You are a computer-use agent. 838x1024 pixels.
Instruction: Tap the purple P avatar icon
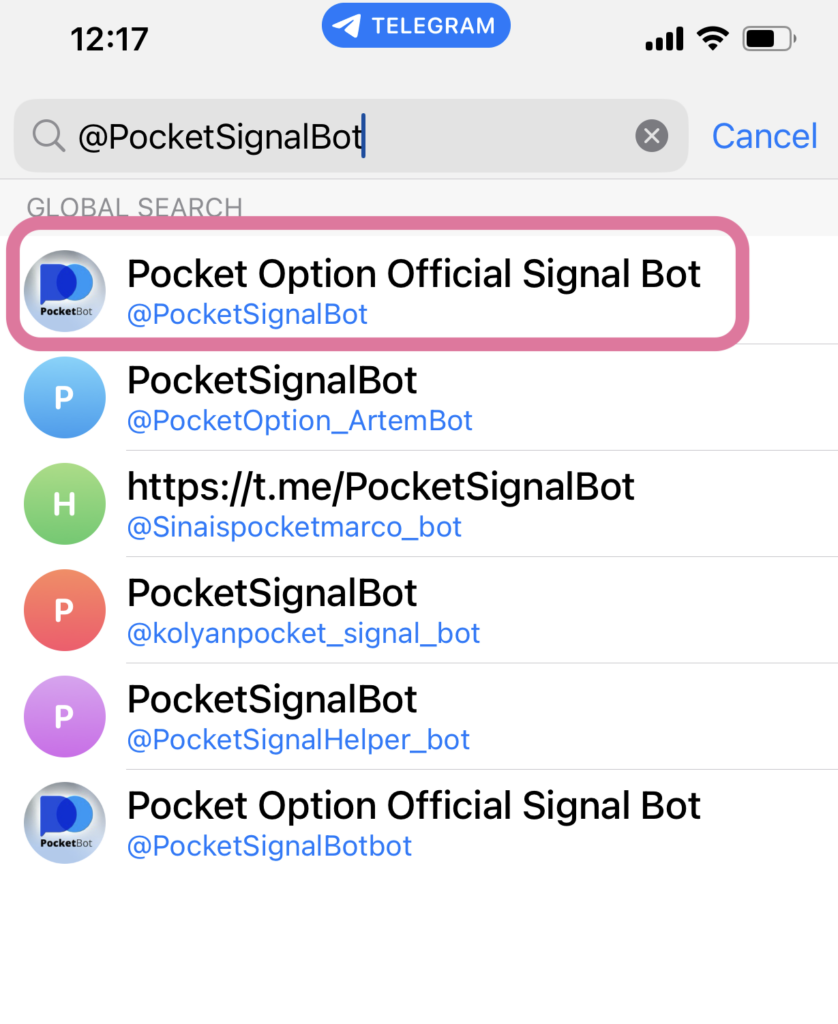point(65,716)
